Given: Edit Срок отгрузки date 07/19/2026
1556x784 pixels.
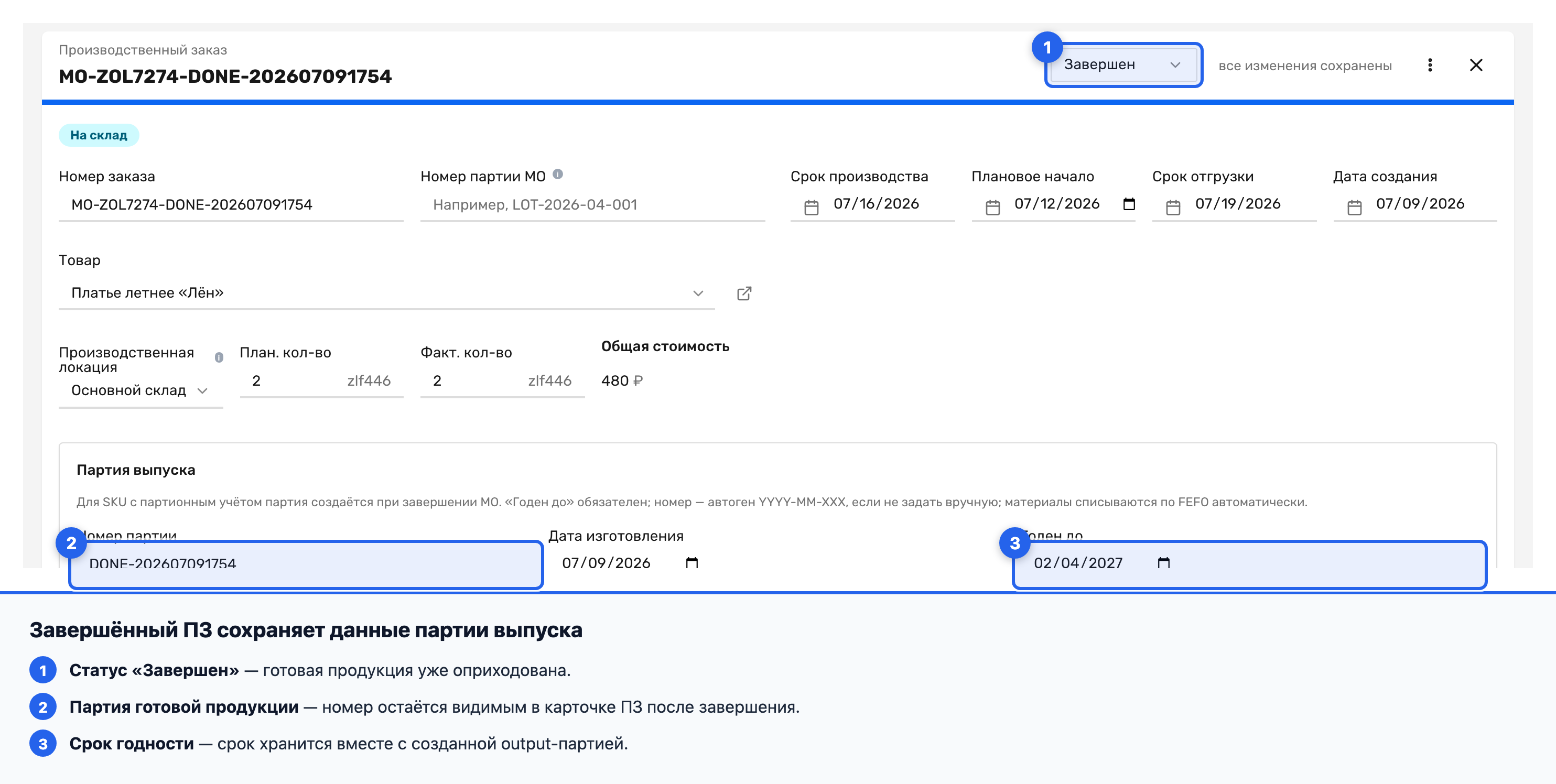Looking at the screenshot, I should click(1238, 204).
